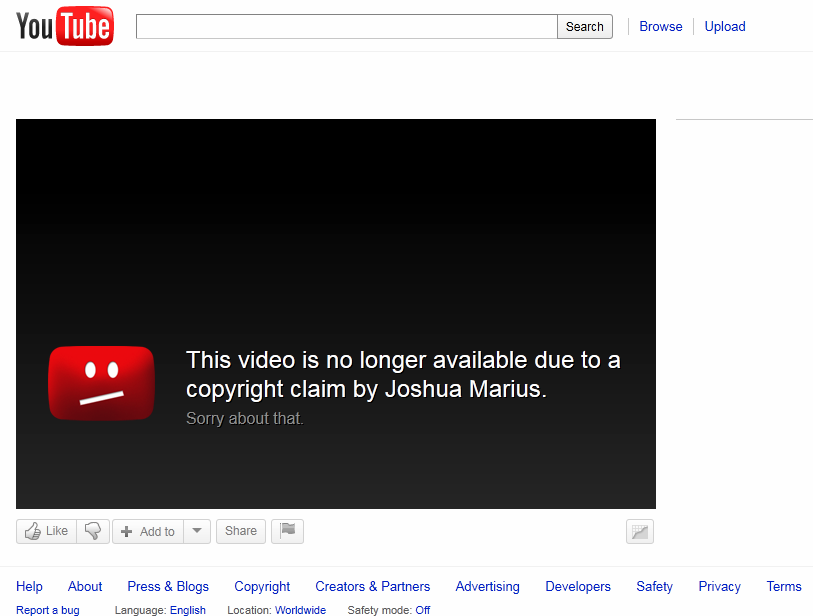Click the Add to button

148,531
